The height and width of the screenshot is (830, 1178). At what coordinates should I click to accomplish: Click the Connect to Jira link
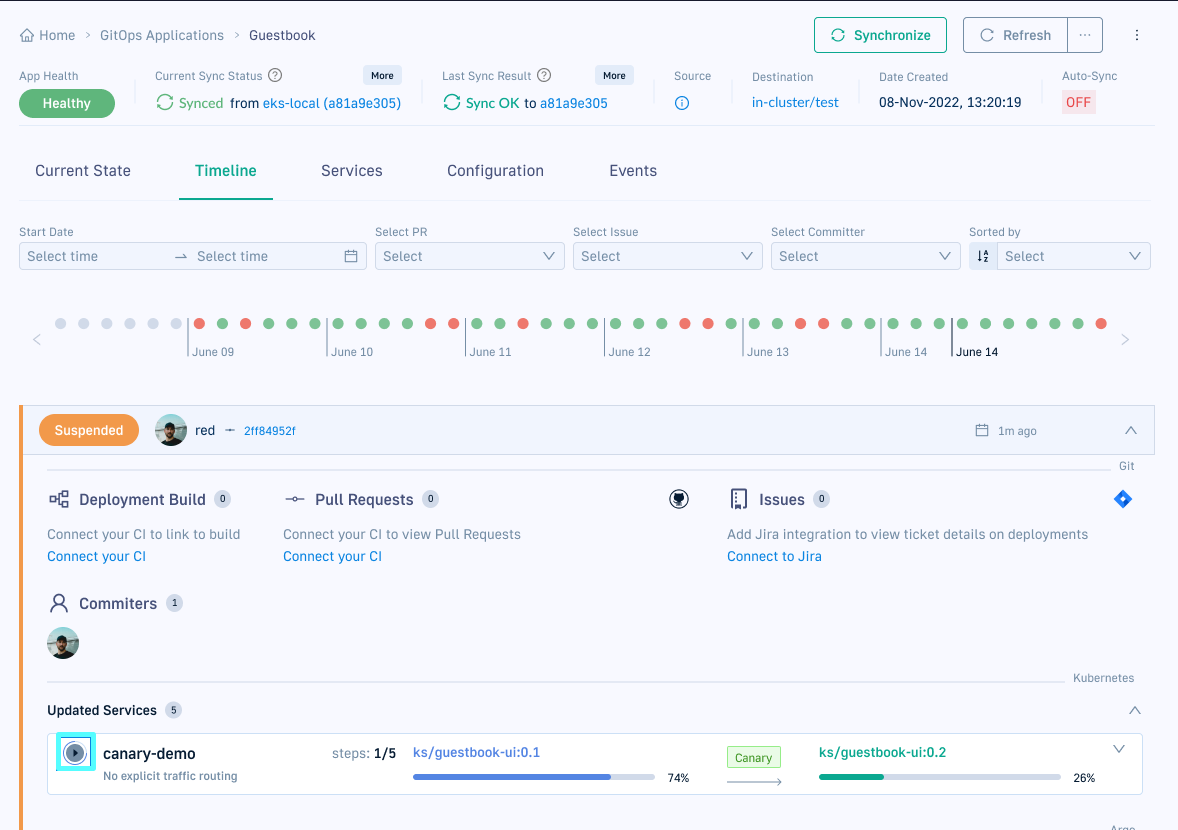coord(774,556)
